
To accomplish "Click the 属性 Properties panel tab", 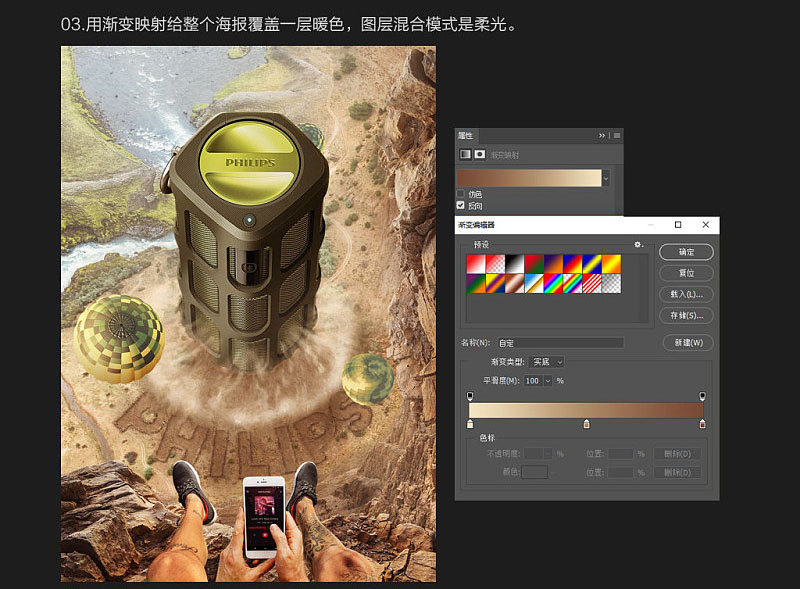I will click(465, 135).
